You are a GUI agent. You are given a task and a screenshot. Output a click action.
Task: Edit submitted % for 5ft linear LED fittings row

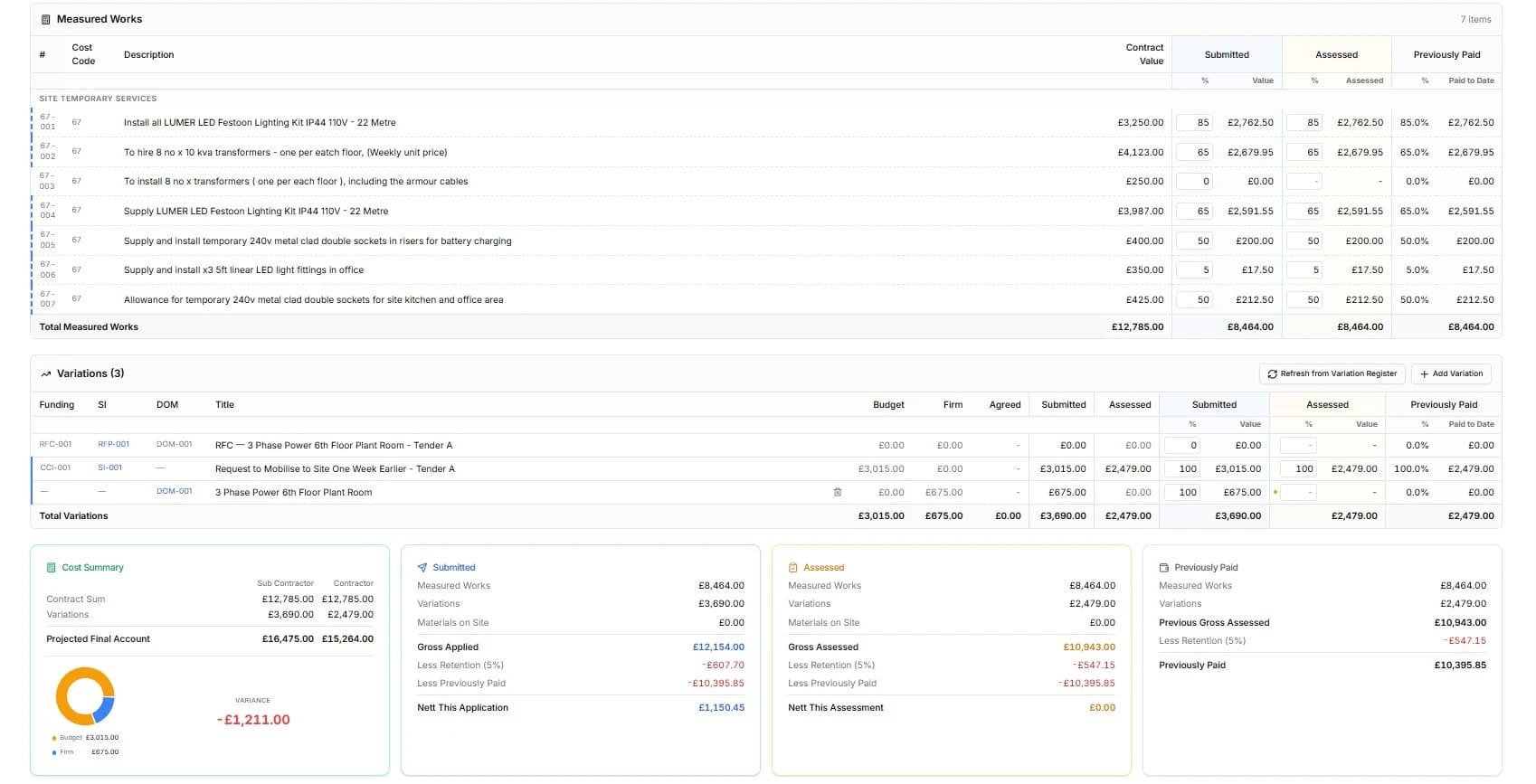tap(1194, 269)
